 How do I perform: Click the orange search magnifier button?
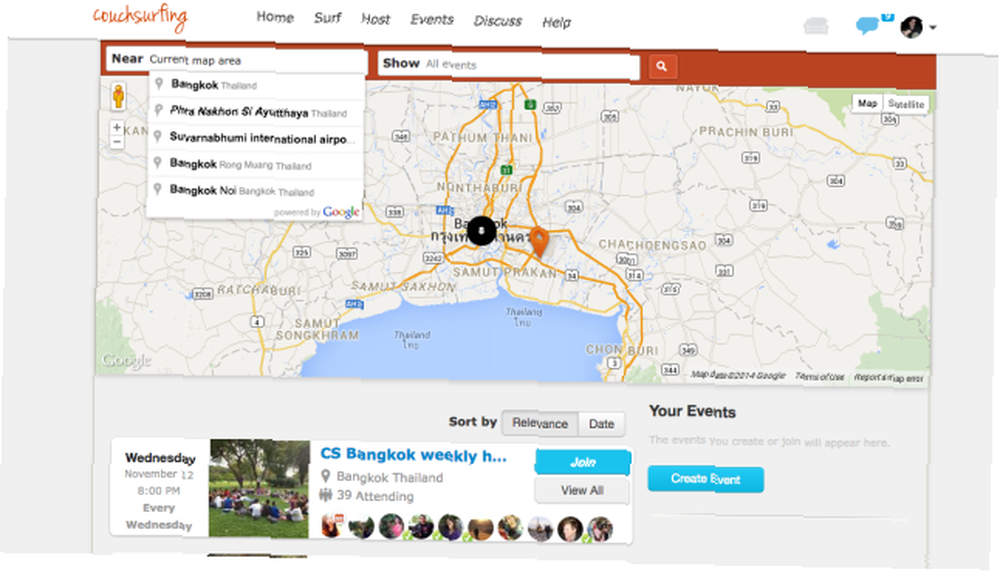[x=662, y=66]
